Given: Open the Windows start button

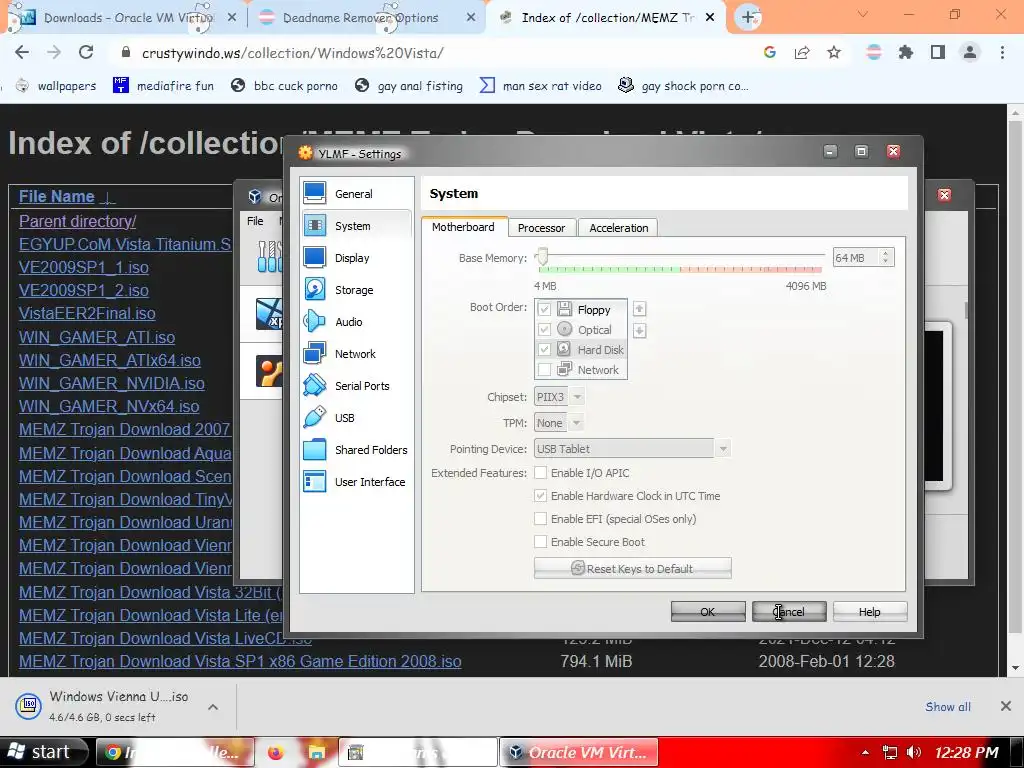Looking at the screenshot, I should coord(44,752).
